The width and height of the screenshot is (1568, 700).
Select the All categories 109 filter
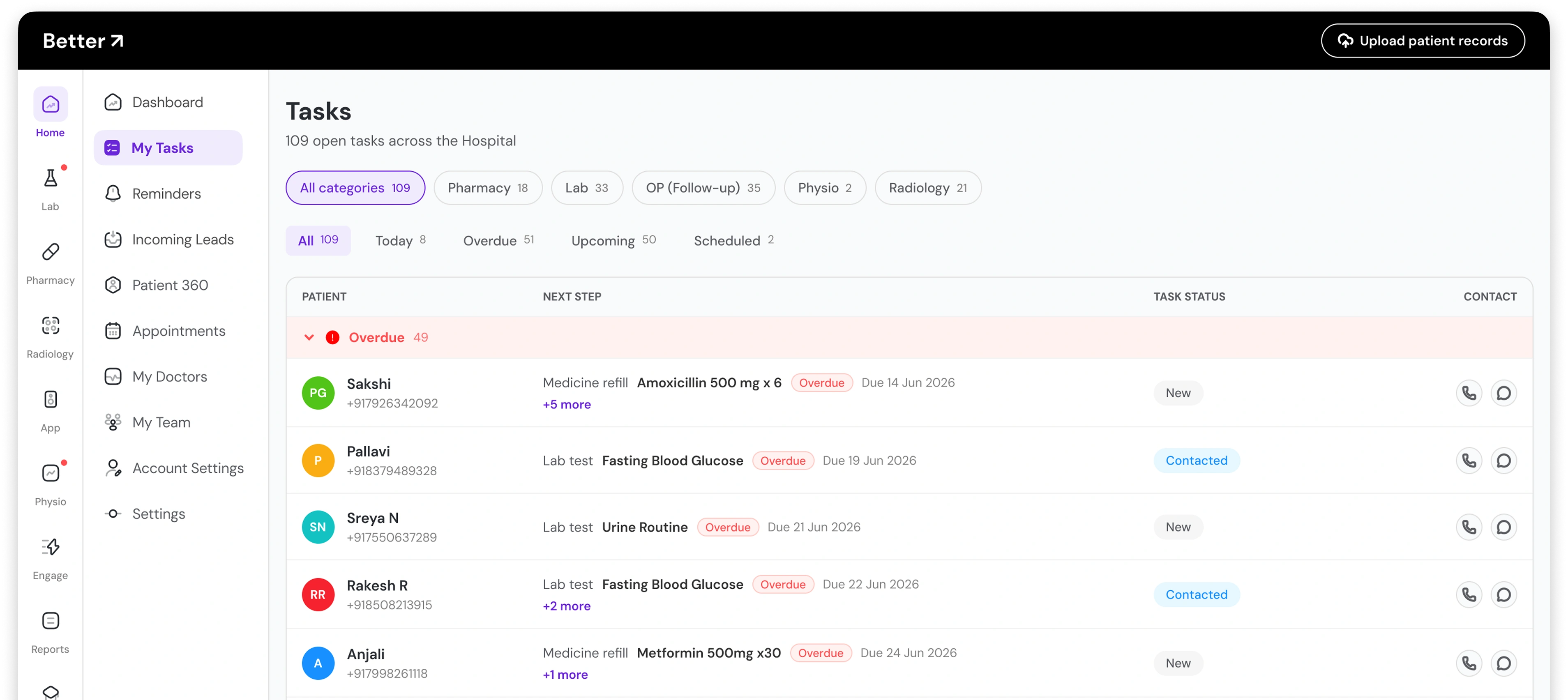click(355, 187)
